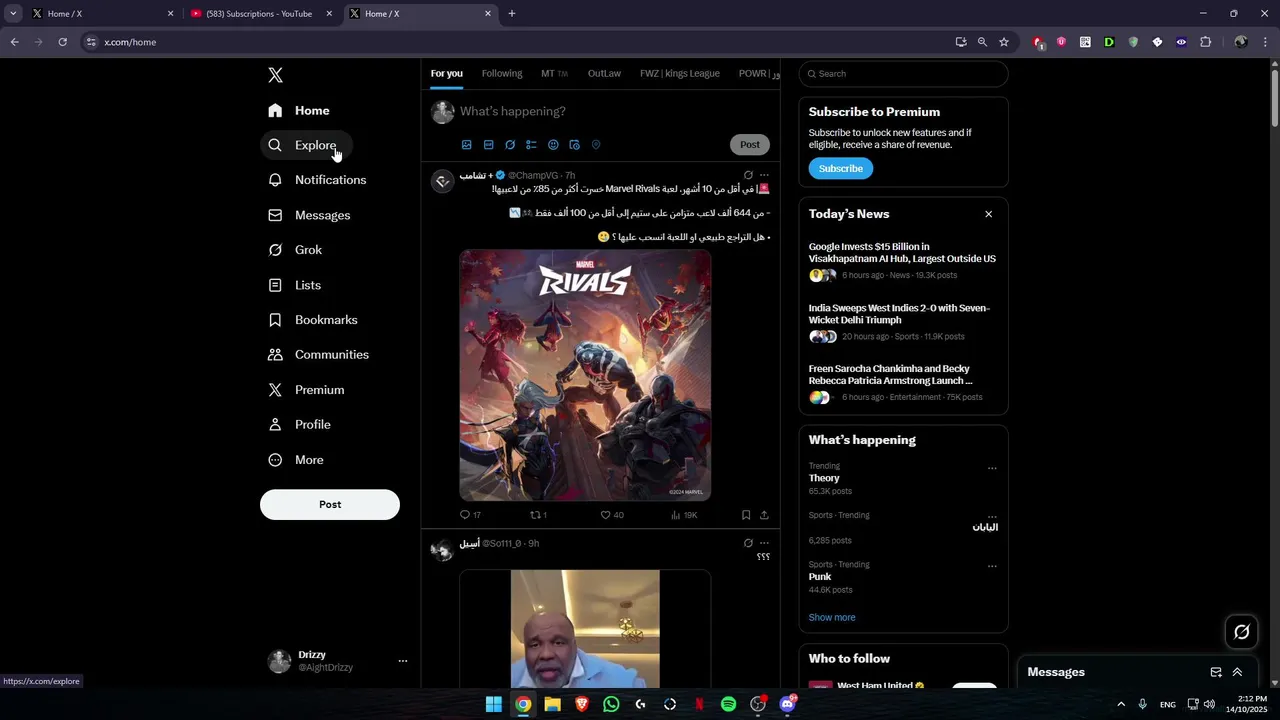The image size is (1280, 720).
Task: Share the Marvel Rivals post
Action: [764, 515]
